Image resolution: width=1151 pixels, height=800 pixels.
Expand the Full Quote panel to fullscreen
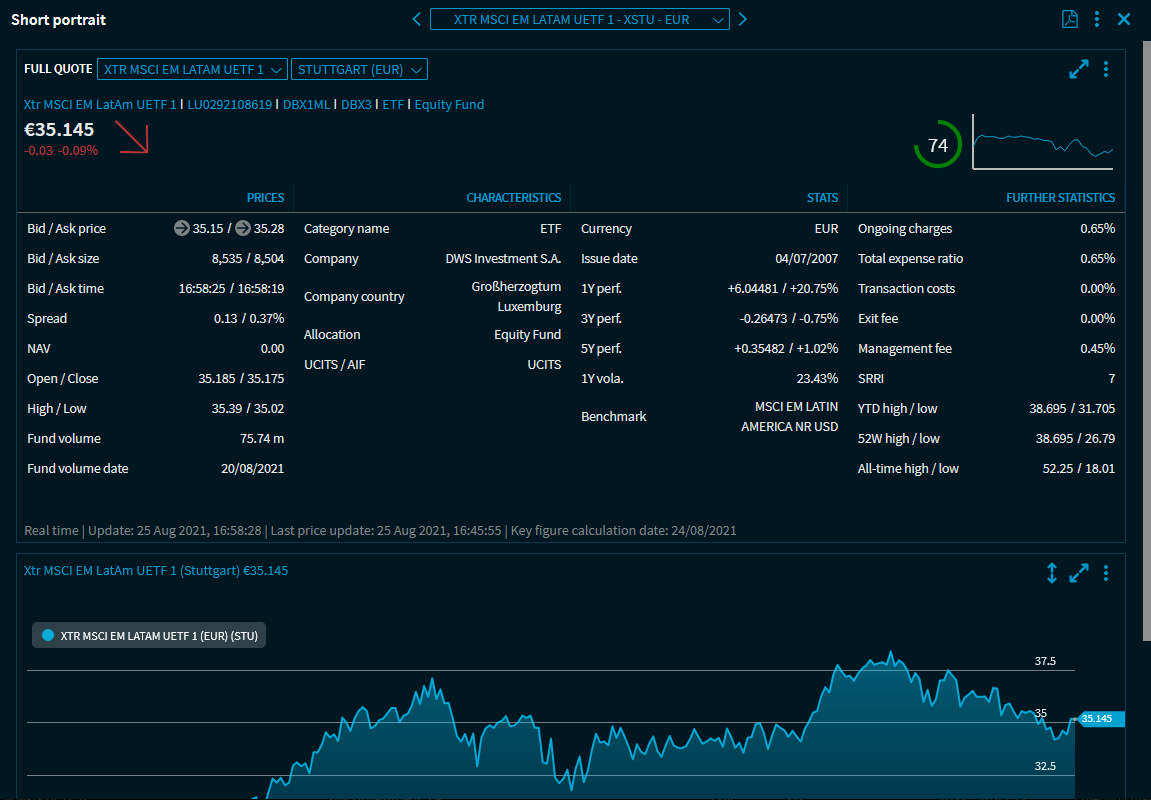click(x=1079, y=69)
